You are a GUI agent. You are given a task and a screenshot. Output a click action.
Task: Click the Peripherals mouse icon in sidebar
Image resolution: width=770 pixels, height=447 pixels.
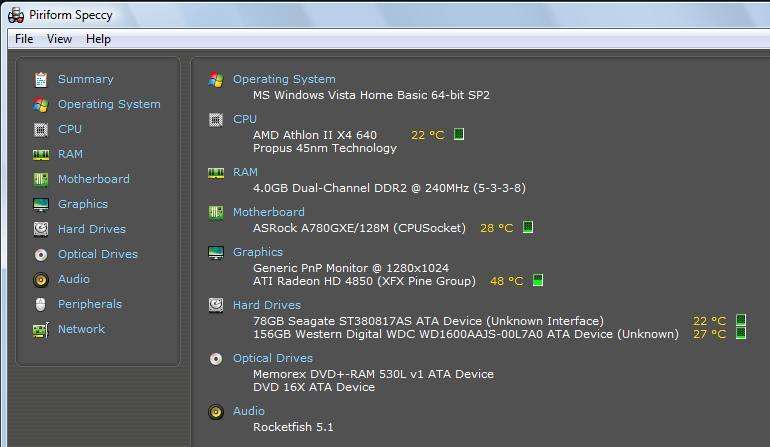click(41, 305)
